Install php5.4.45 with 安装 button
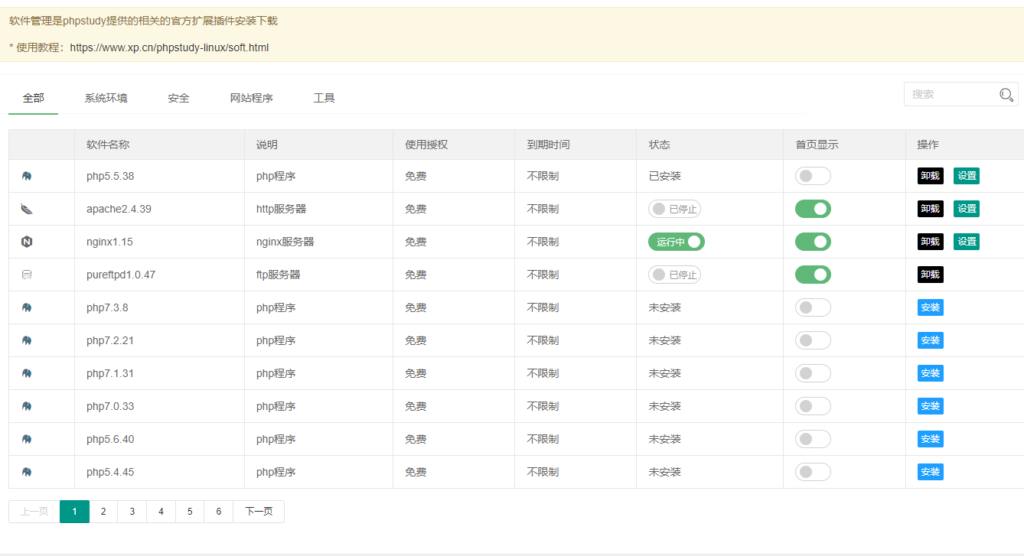1024x556 pixels. [x=930, y=472]
